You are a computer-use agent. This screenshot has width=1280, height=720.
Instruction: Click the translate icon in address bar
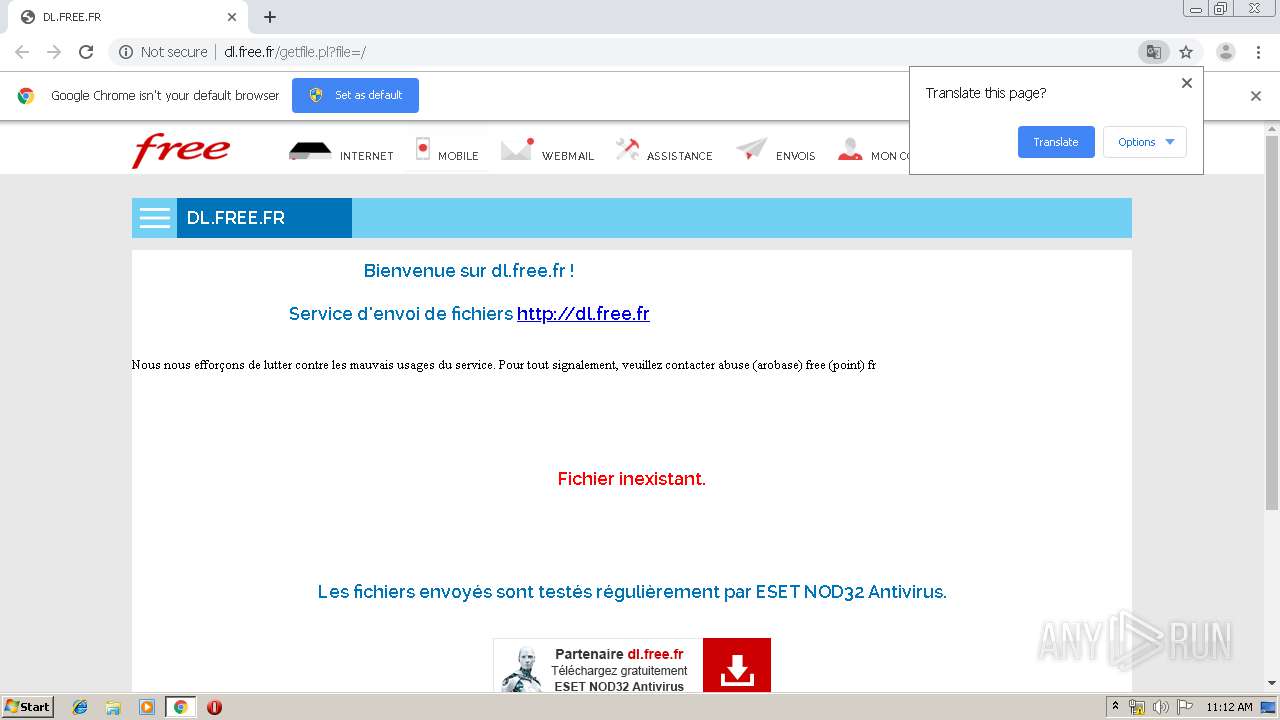coord(1153,52)
